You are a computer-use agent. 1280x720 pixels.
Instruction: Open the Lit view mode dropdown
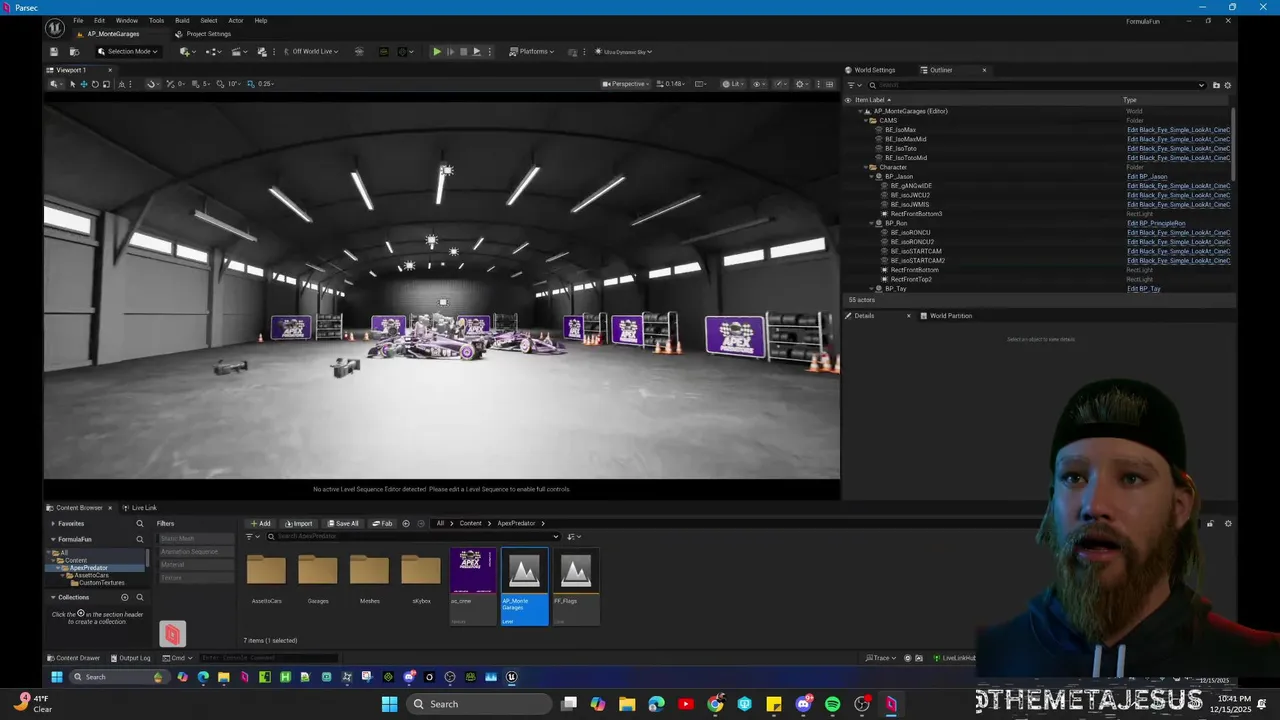point(732,84)
